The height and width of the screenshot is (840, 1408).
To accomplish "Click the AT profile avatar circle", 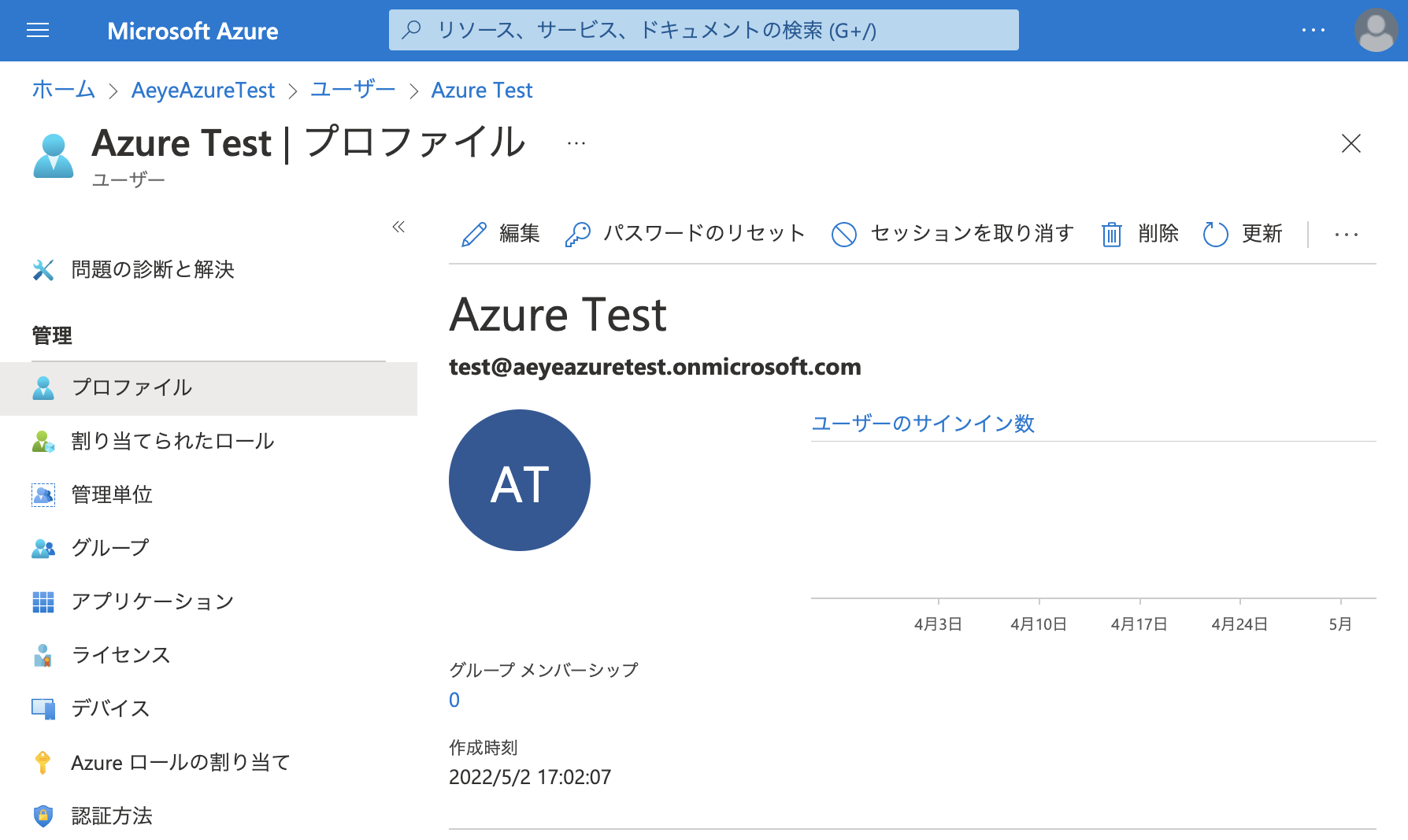I will point(520,480).
